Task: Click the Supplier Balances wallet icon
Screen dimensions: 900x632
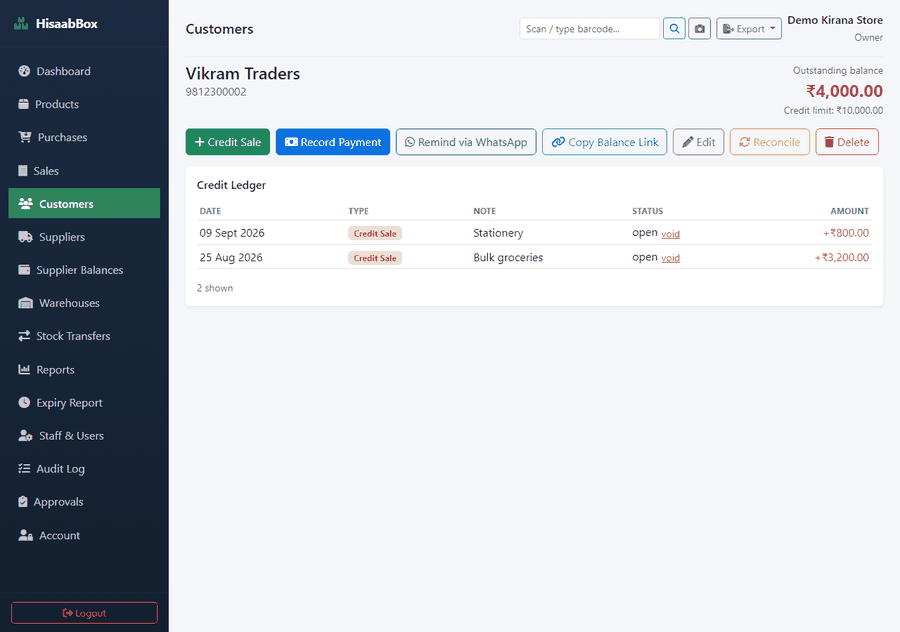Action: click(24, 270)
